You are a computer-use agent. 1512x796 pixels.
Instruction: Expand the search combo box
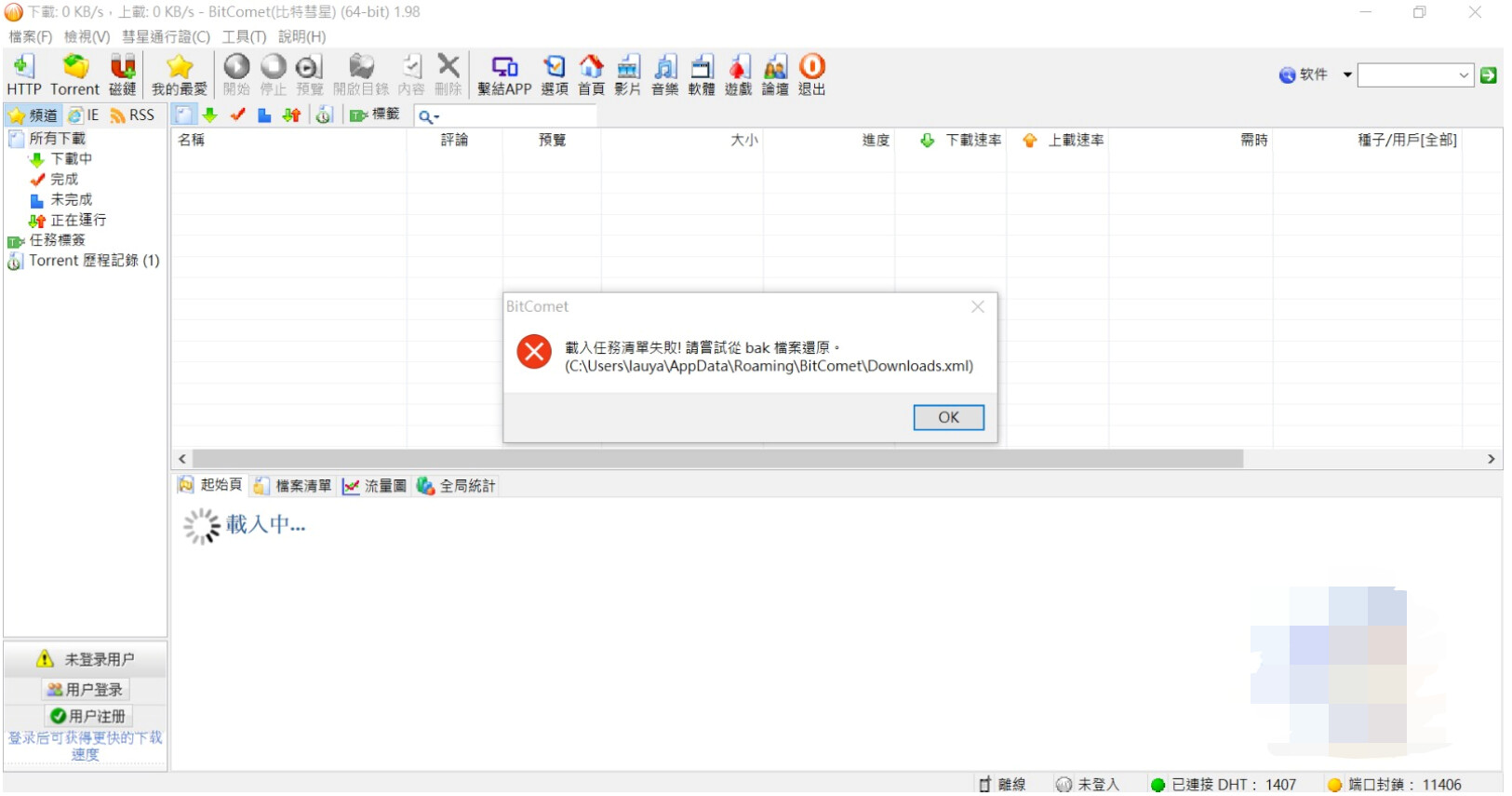pos(1464,75)
